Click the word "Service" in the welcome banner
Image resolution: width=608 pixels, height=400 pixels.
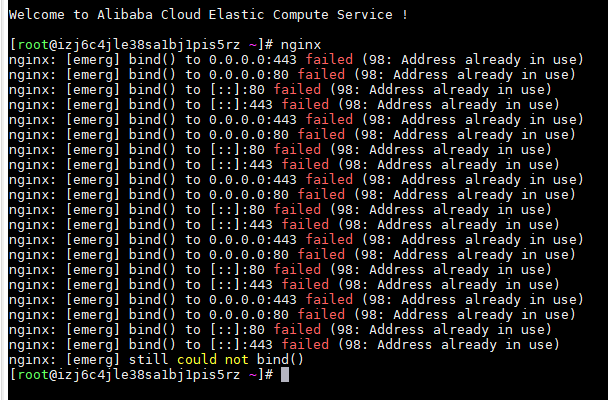coord(364,15)
